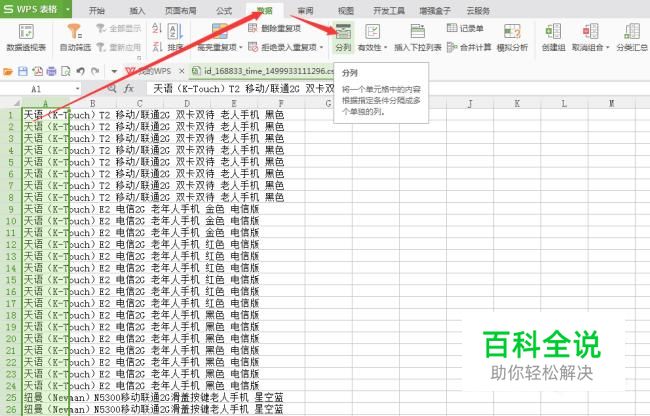Redo the last undone action

pyautogui.click(x=95, y=72)
